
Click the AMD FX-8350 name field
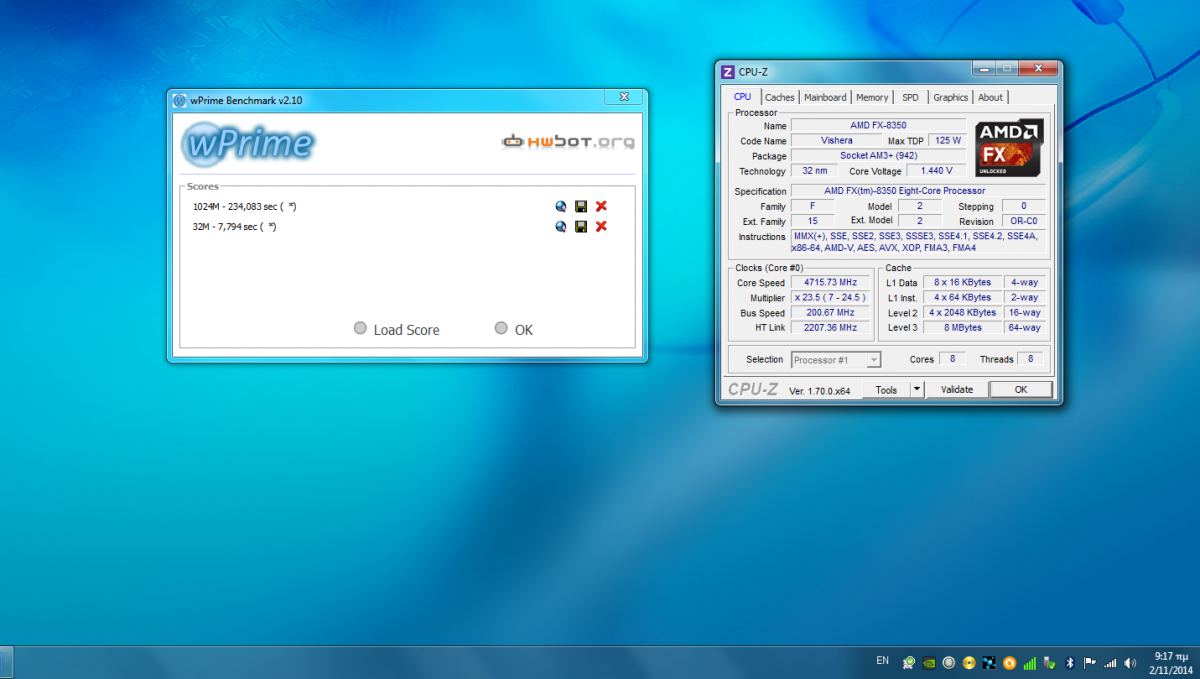click(878, 126)
